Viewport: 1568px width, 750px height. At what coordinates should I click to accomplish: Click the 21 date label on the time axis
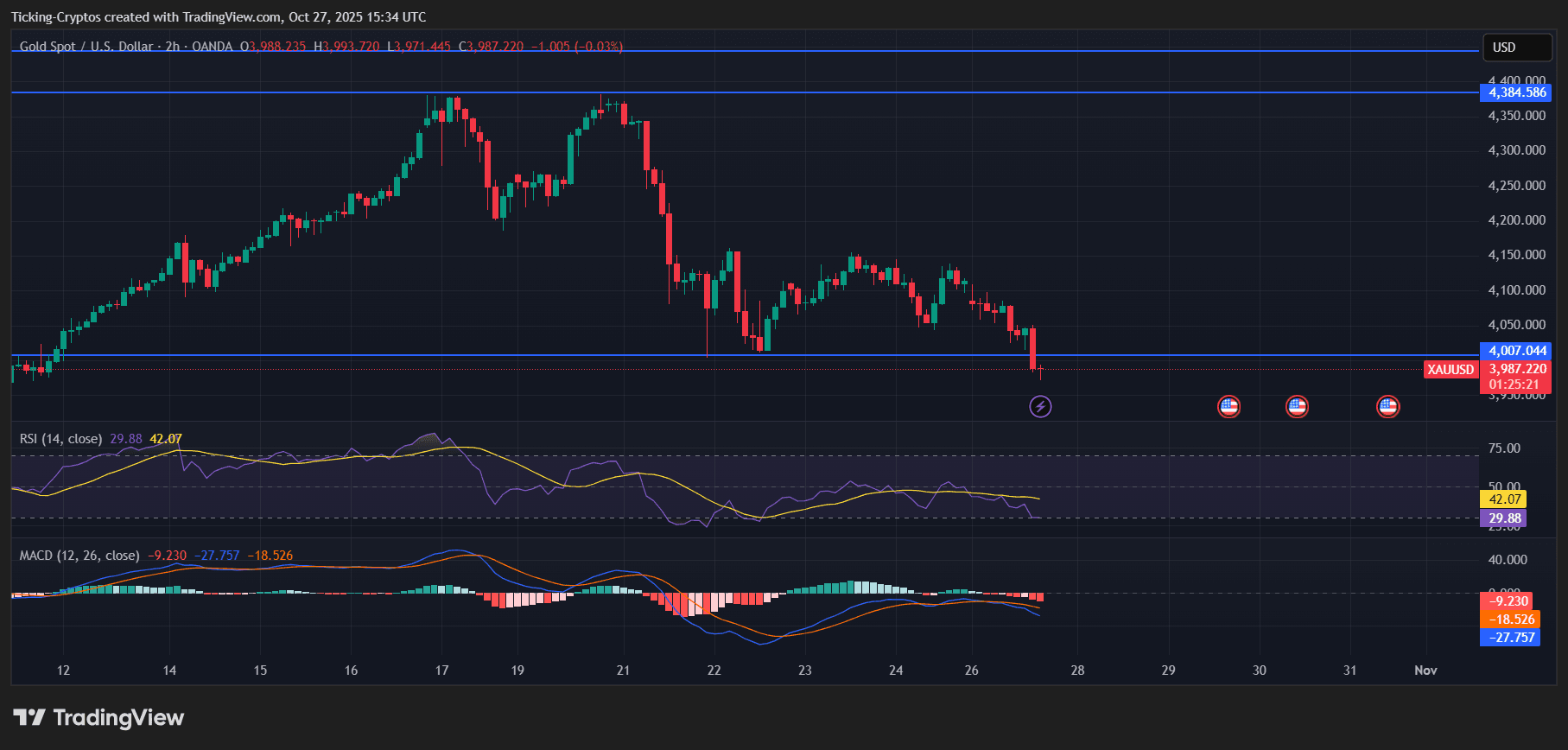pos(623,671)
